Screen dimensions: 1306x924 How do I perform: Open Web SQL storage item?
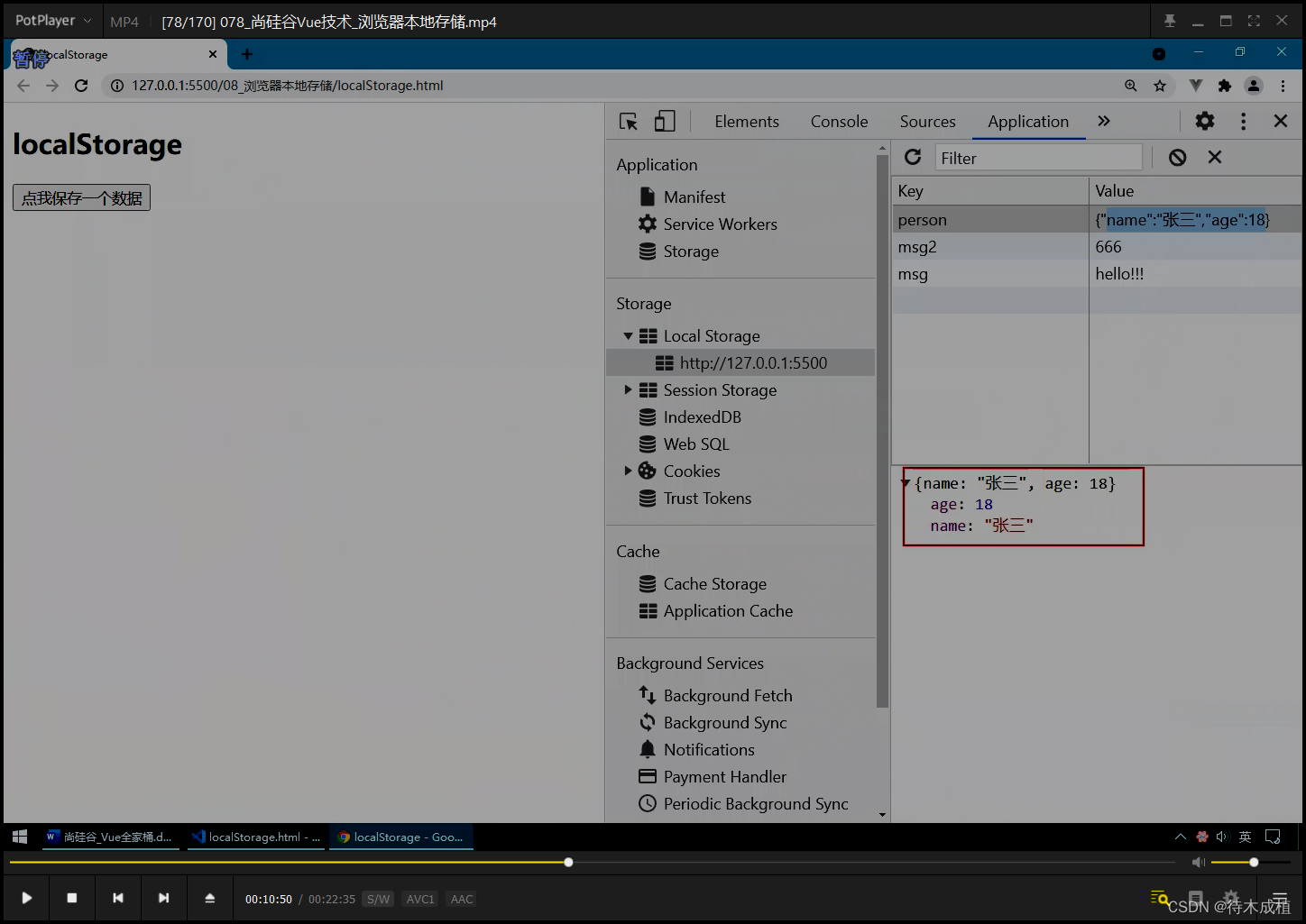pos(695,444)
